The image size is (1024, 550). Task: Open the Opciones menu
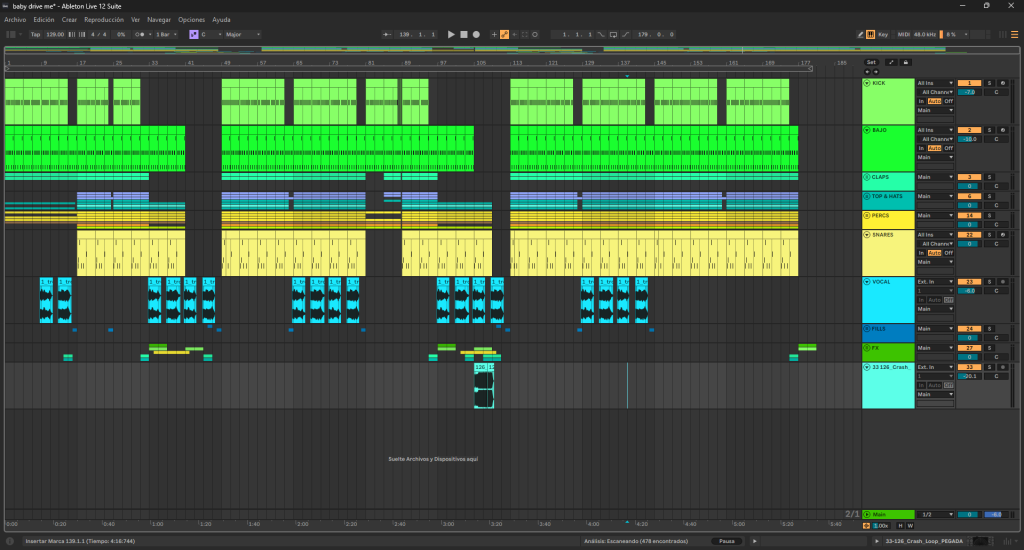pos(191,19)
